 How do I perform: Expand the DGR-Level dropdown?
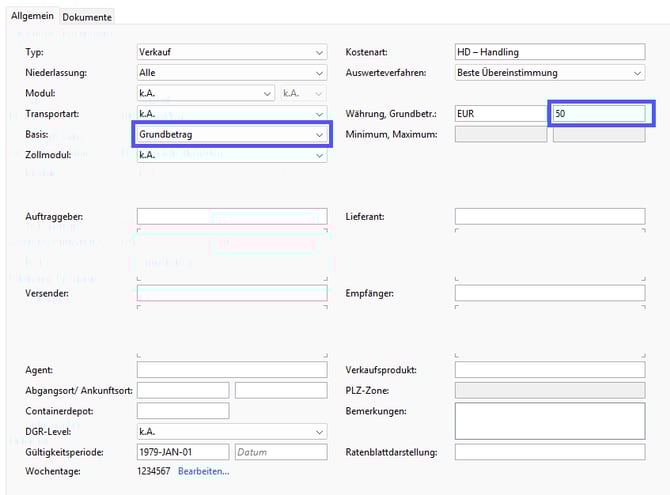[x=231, y=431]
